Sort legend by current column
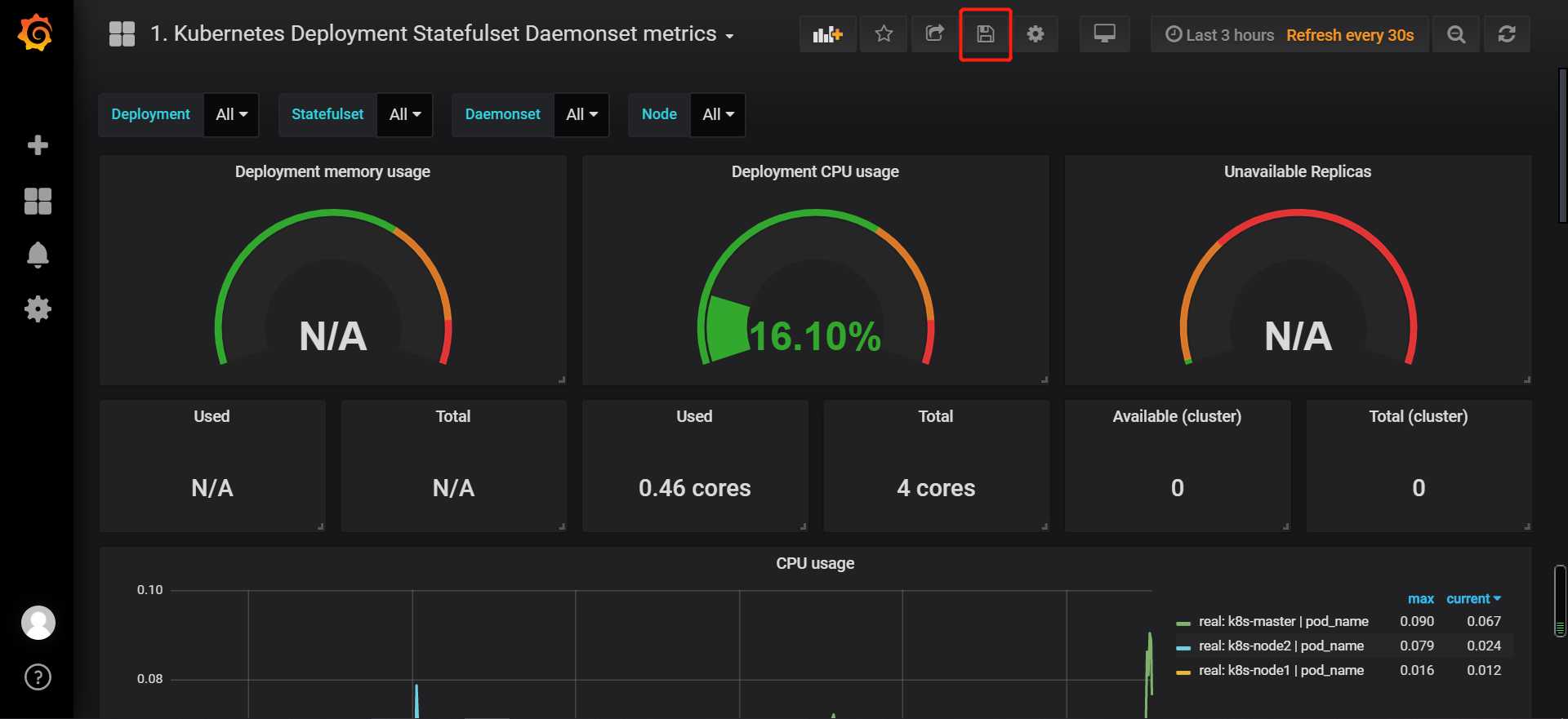Image resolution: width=1568 pixels, height=719 pixels. [1473, 599]
